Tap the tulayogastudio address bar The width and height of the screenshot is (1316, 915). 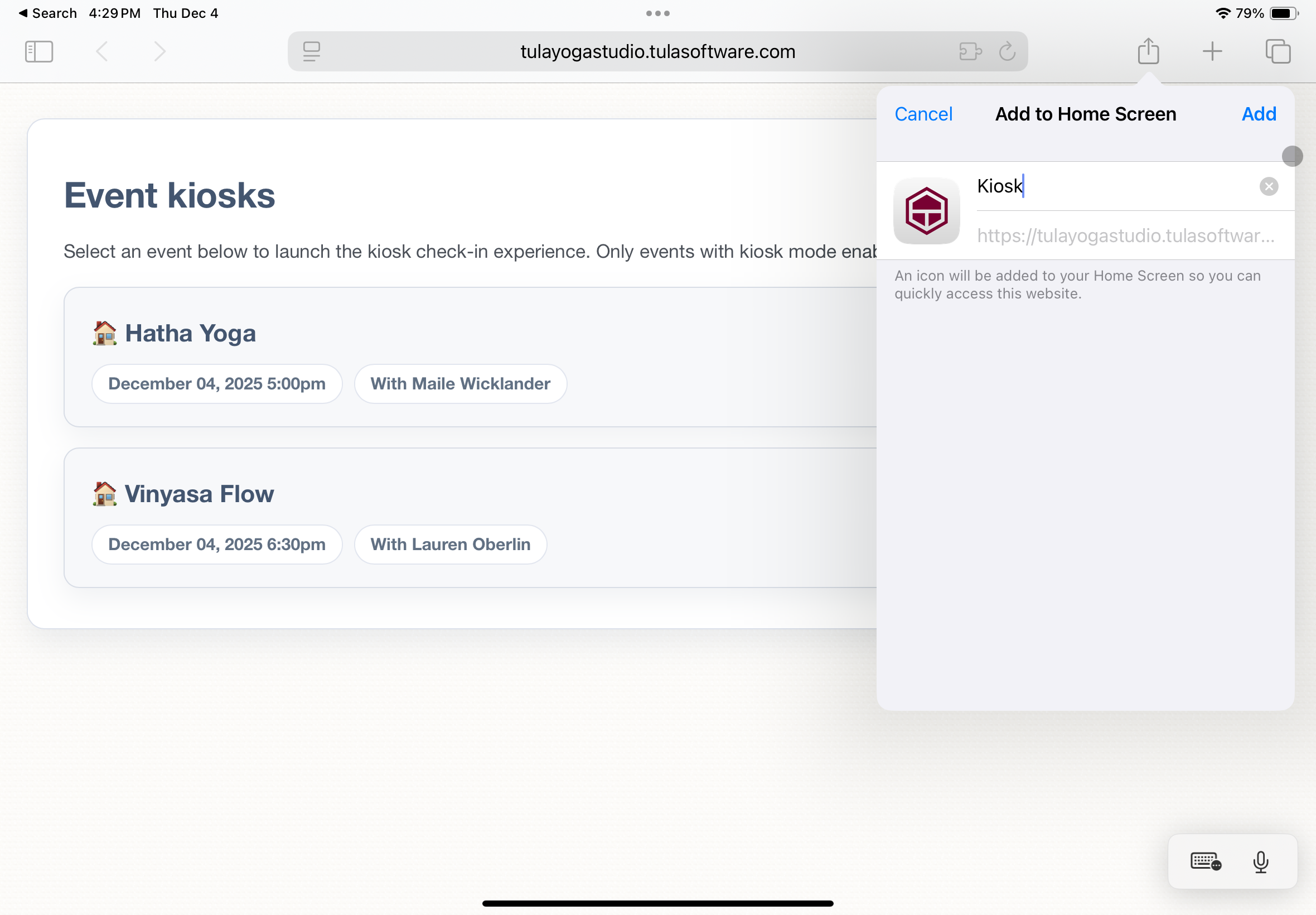click(657, 51)
